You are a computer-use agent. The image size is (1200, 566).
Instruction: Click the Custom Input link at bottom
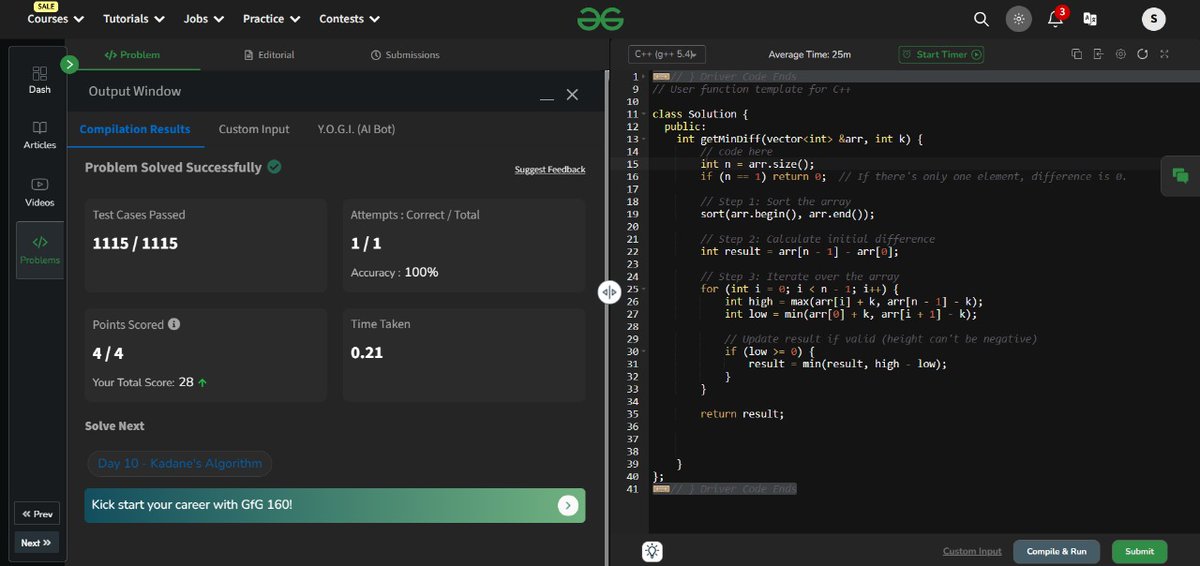click(972, 551)
